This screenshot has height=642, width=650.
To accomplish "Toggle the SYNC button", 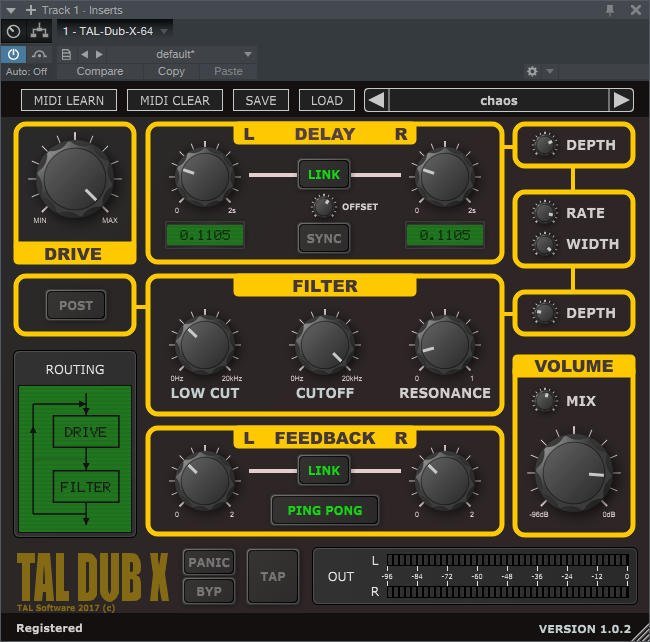I will coord(324,238).
